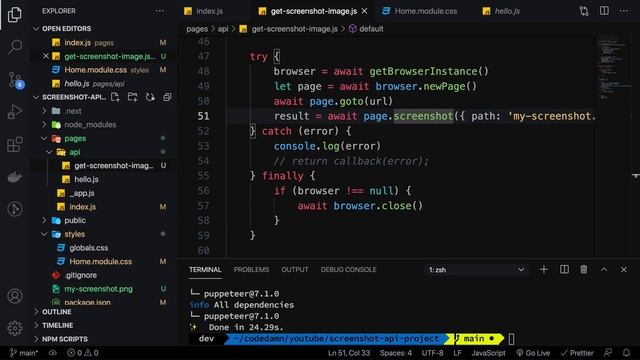Screen dimensions: 640x360
Task: Open the Git graph activity icon
Action: coord(15,209)
